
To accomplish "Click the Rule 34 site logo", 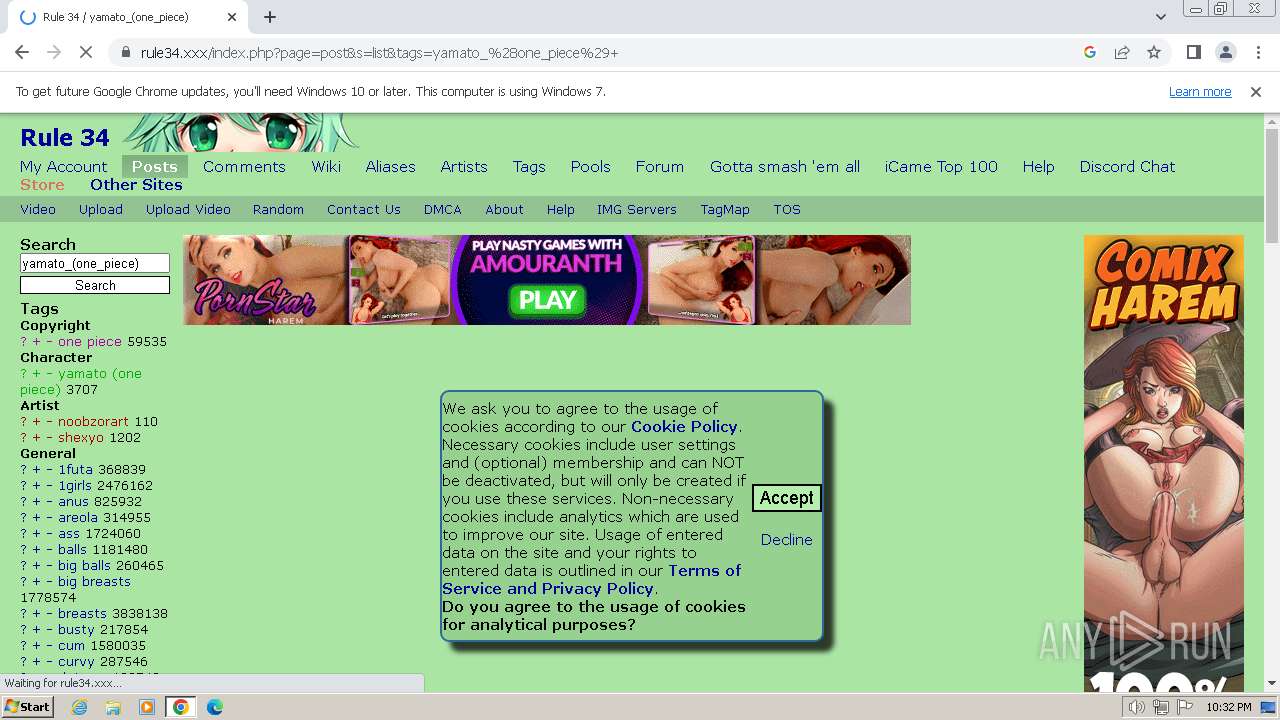I will 65,138.
